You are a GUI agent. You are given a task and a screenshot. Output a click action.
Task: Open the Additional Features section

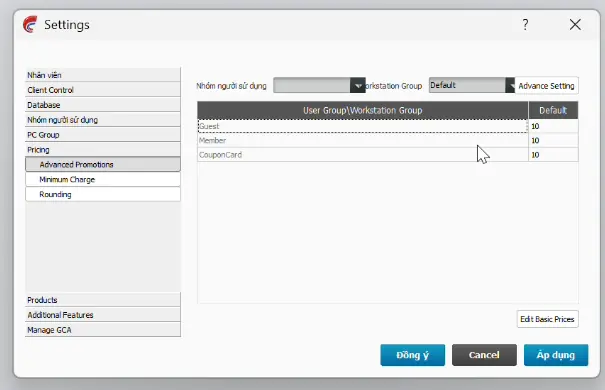(103, 315)
